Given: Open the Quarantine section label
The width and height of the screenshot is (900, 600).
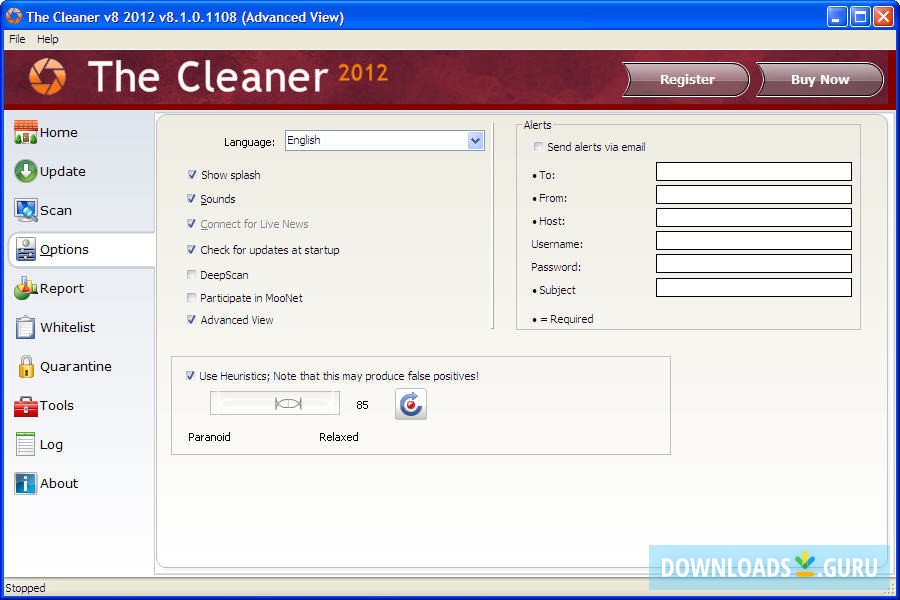Looking at the screenshot, I should [x=76, y=366].
